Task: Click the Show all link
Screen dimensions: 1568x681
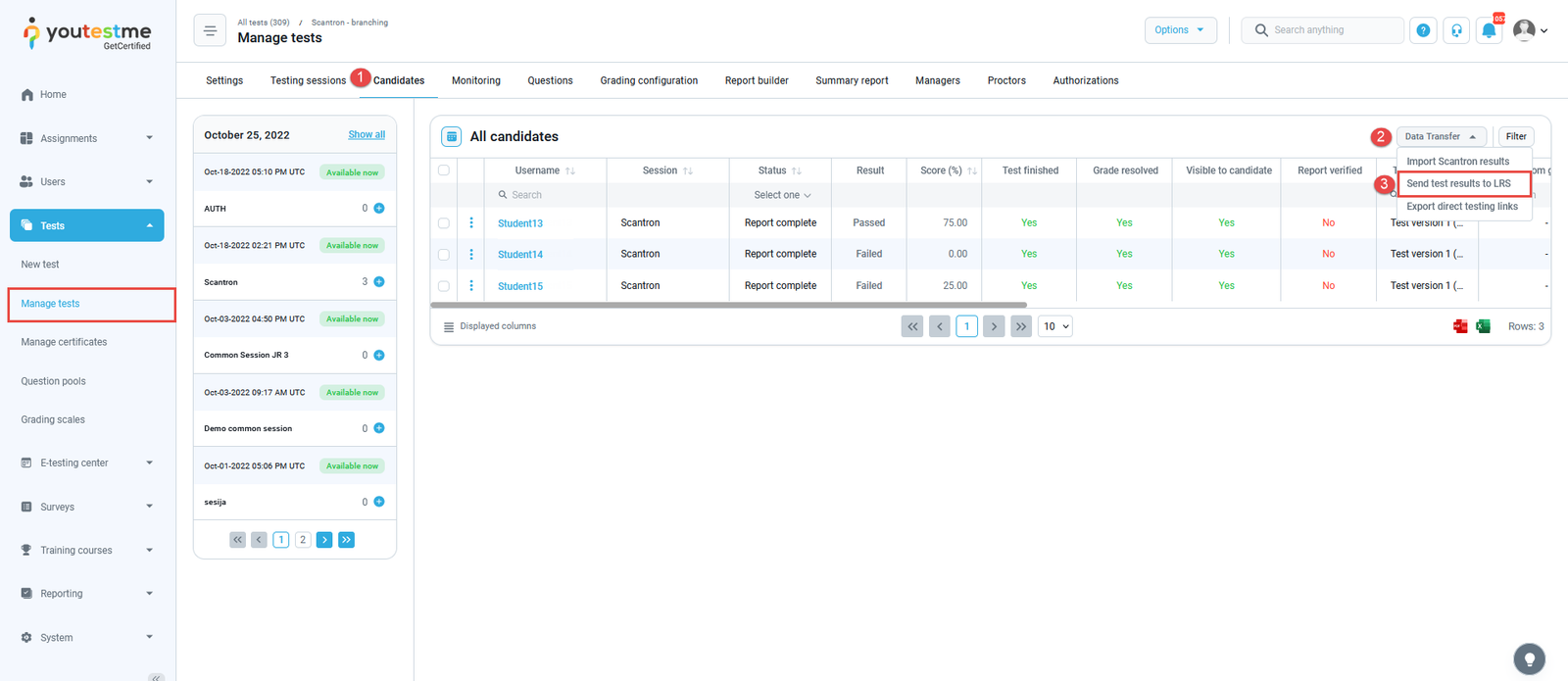Action: (367, 135)
